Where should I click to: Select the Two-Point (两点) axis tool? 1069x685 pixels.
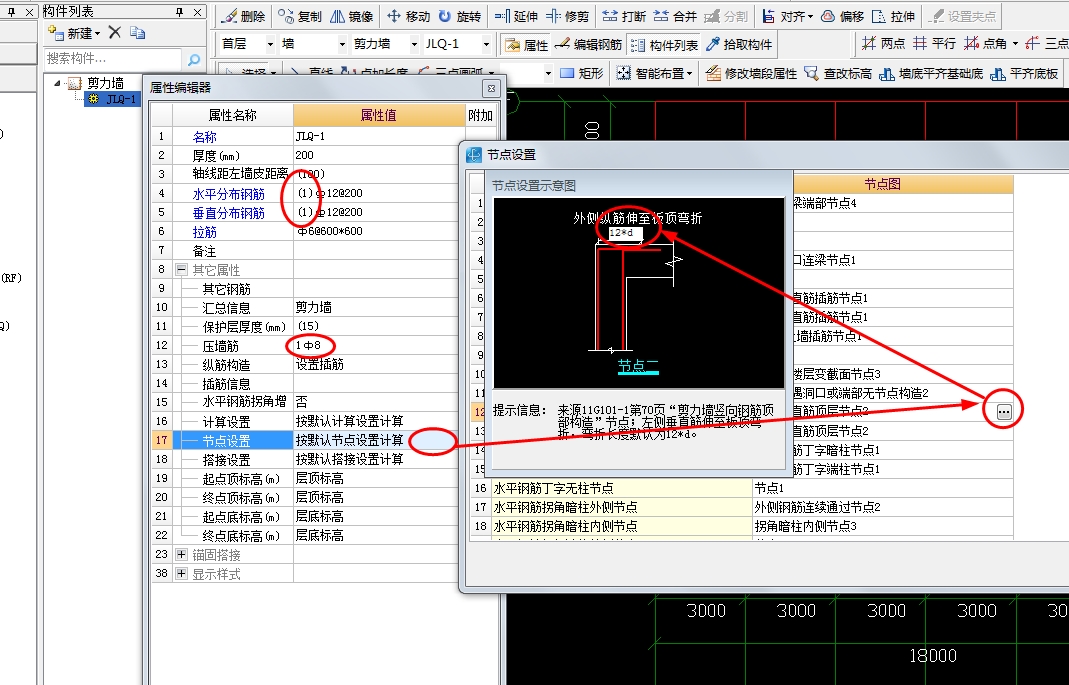pyautogui.click(x=883, y=44)
